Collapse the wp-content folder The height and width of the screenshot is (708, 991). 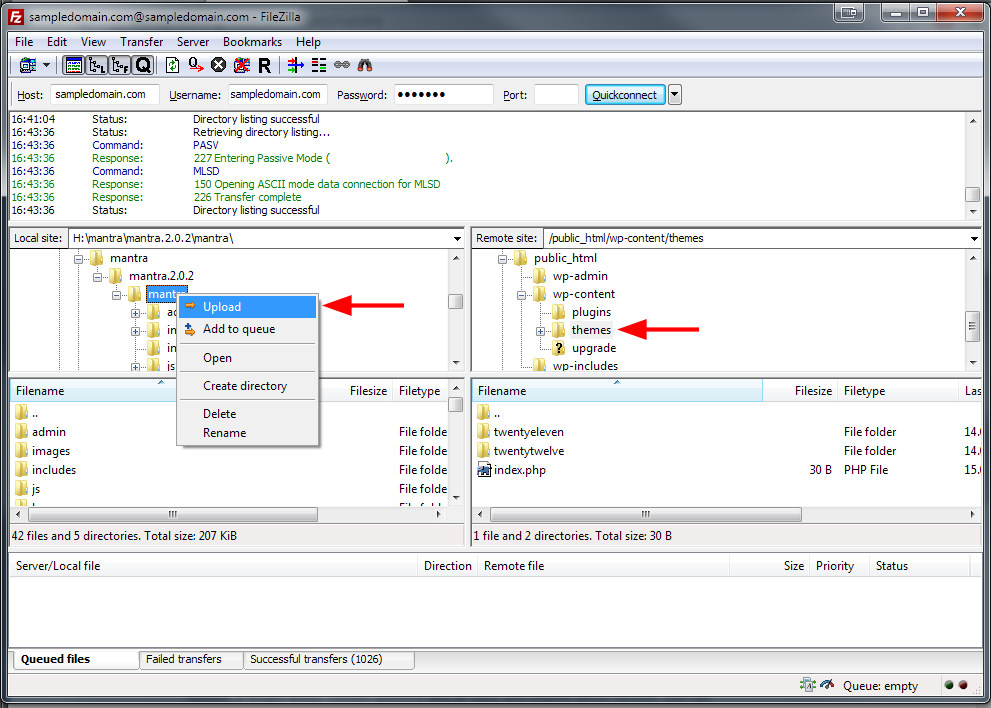click(521, 295)
